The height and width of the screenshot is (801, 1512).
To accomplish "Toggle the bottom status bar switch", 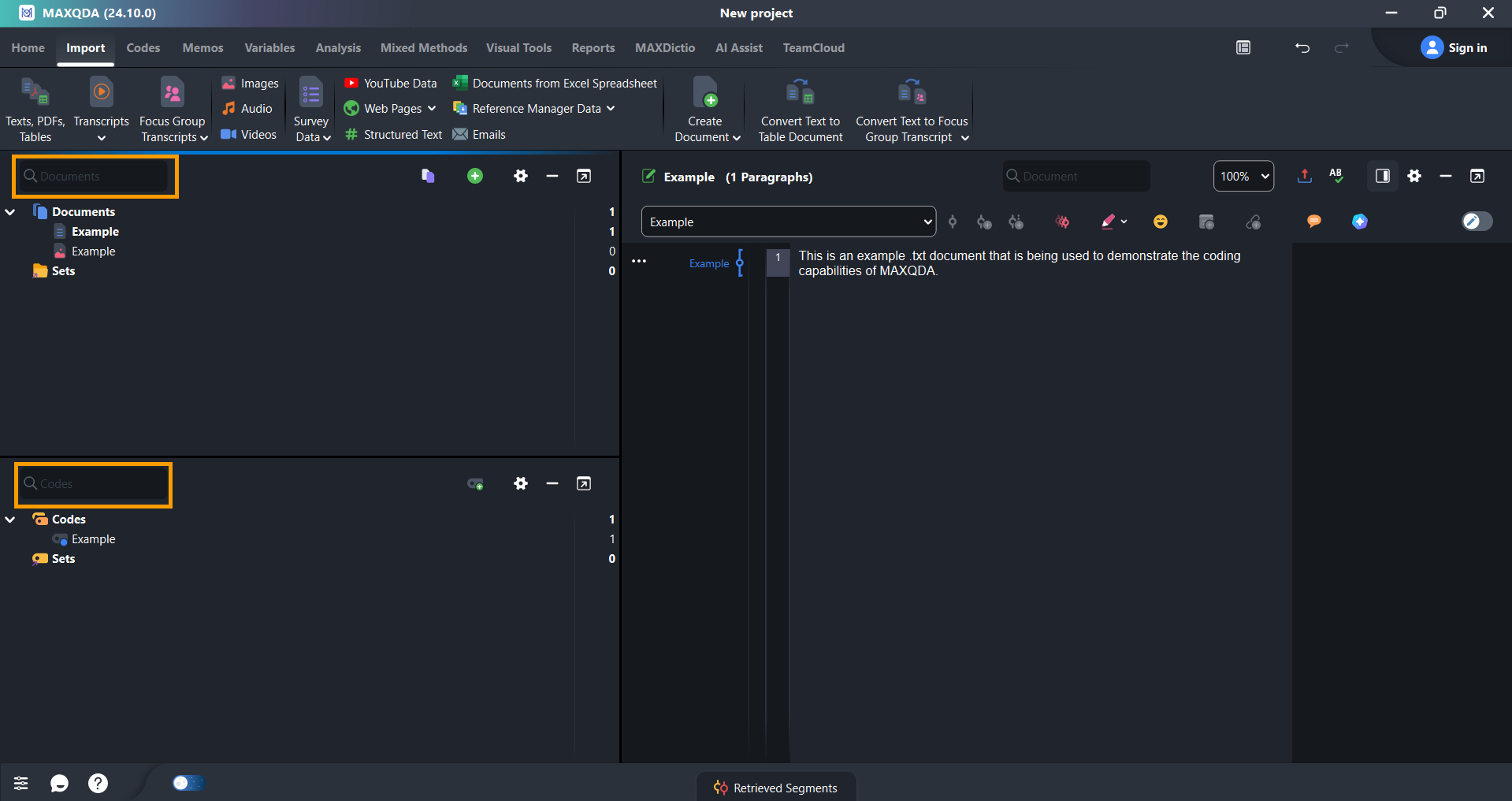I will click(x=187, y=783).
